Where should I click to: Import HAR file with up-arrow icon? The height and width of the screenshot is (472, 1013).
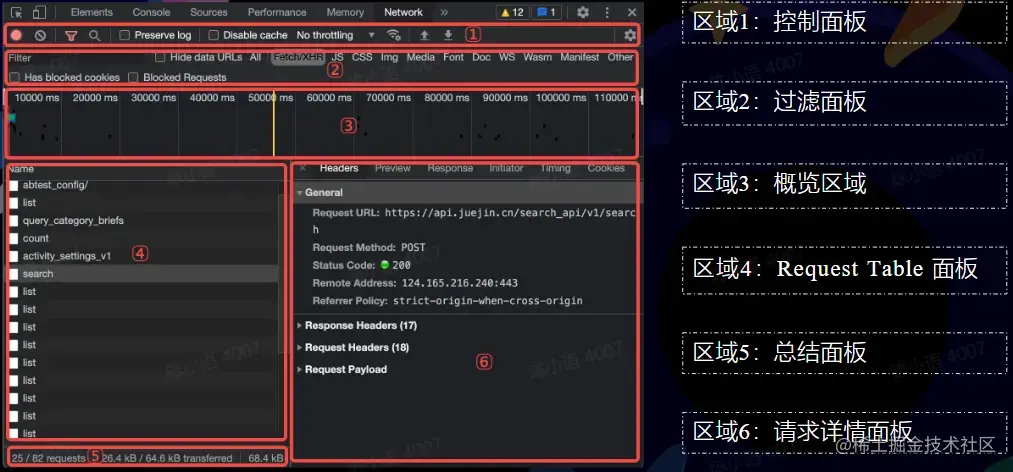[x=424, y=36]
